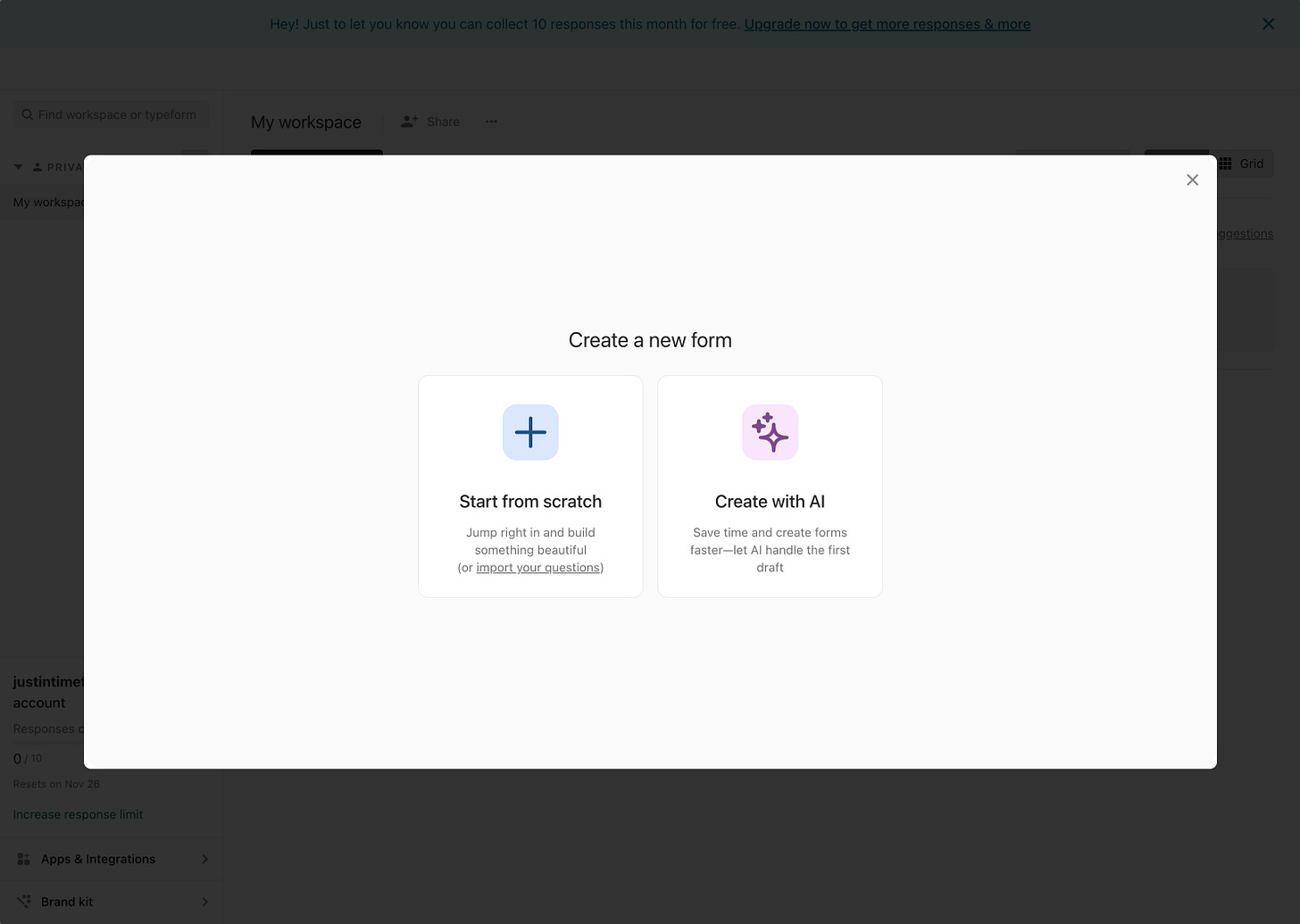1300x924 pixels.
Task: Close the Create a new form dialog
Action: coord(1192,180)
